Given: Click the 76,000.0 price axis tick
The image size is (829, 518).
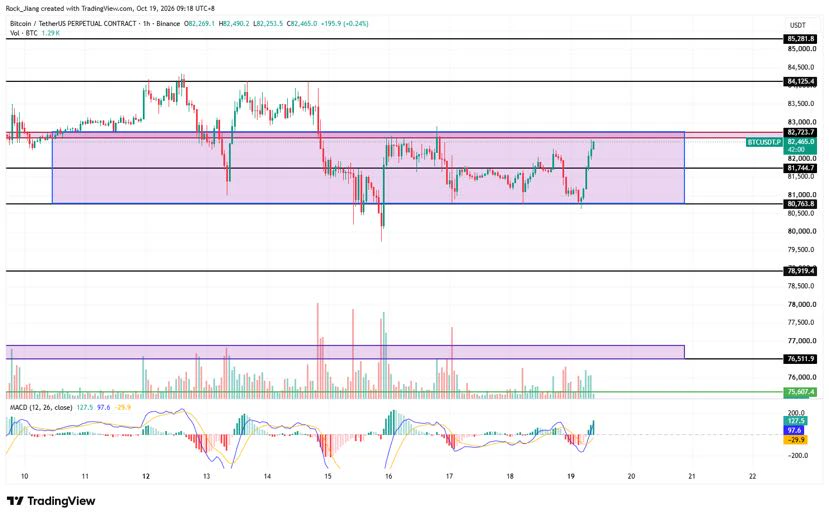Looking at the screenshot, I should [802, 377].
